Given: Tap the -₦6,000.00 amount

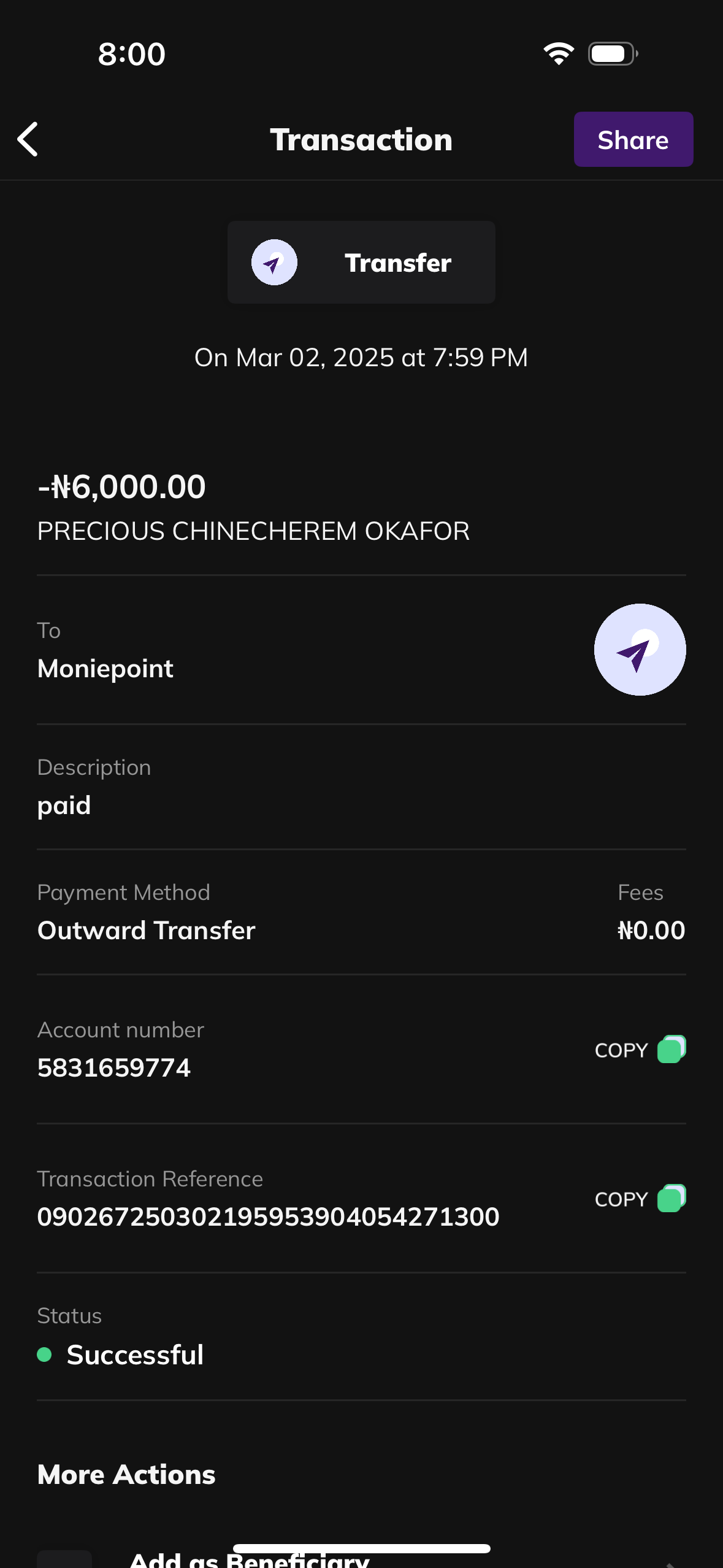Looking at the screenshot, I should pyautogui.click(x=121, y=487).
